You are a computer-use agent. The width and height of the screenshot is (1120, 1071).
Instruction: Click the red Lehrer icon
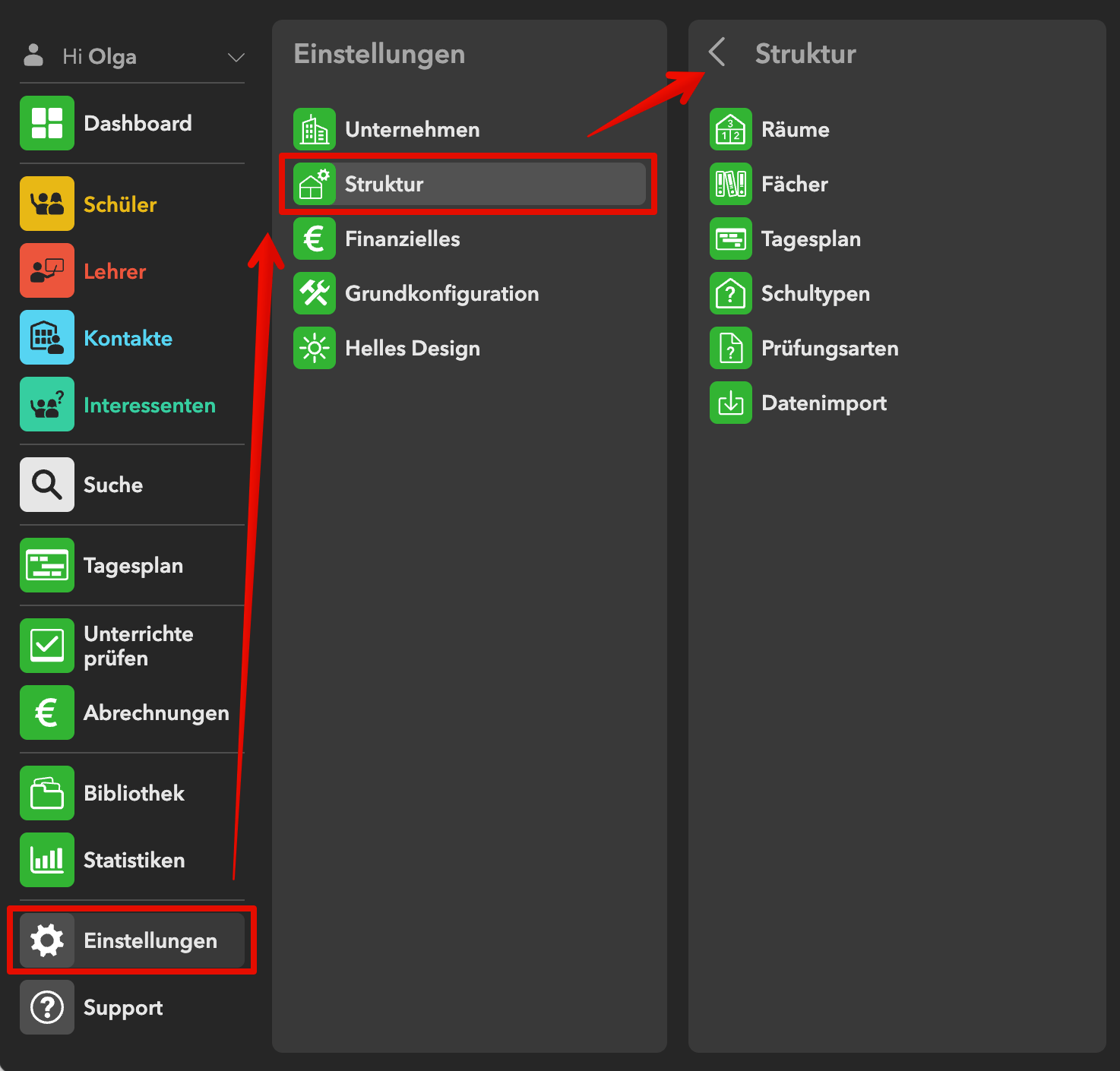(47, 270)
